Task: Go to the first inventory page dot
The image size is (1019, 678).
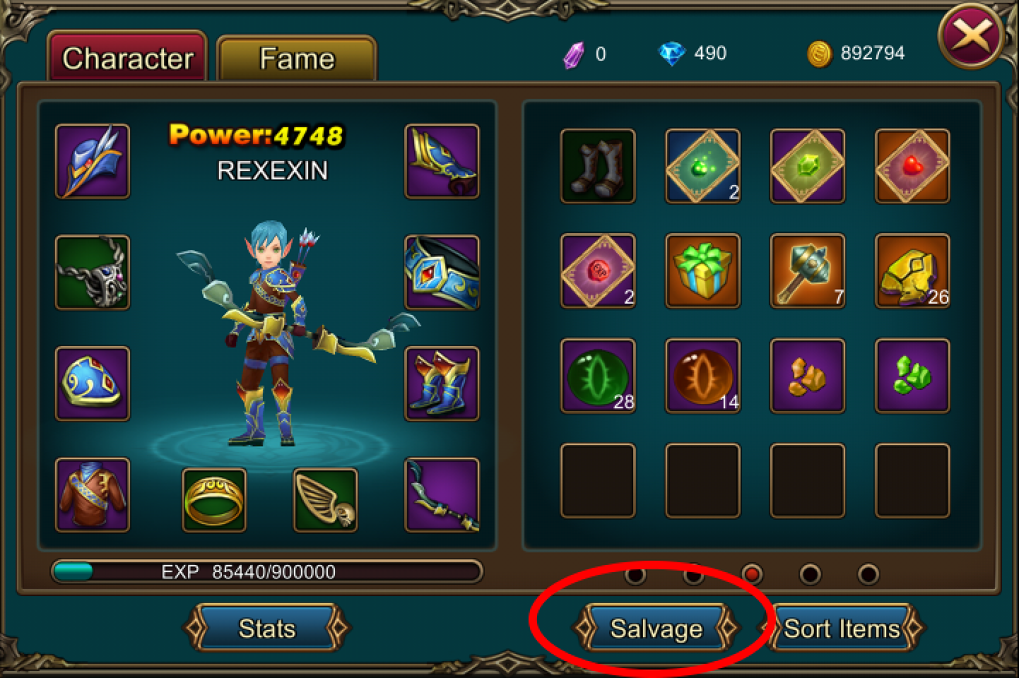Action: [x=635, y=575]
